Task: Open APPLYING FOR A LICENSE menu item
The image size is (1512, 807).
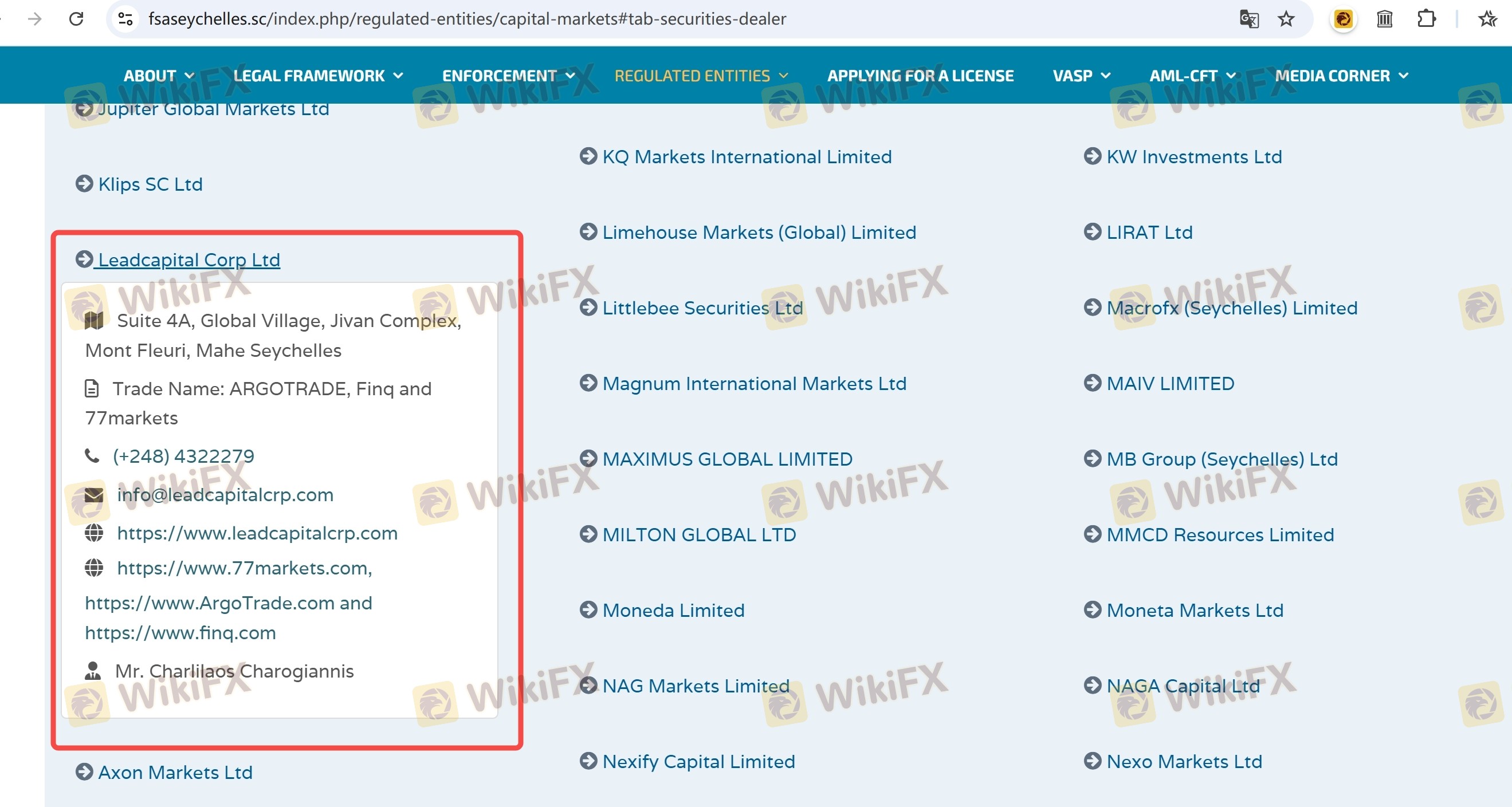Action: [920, 76]
